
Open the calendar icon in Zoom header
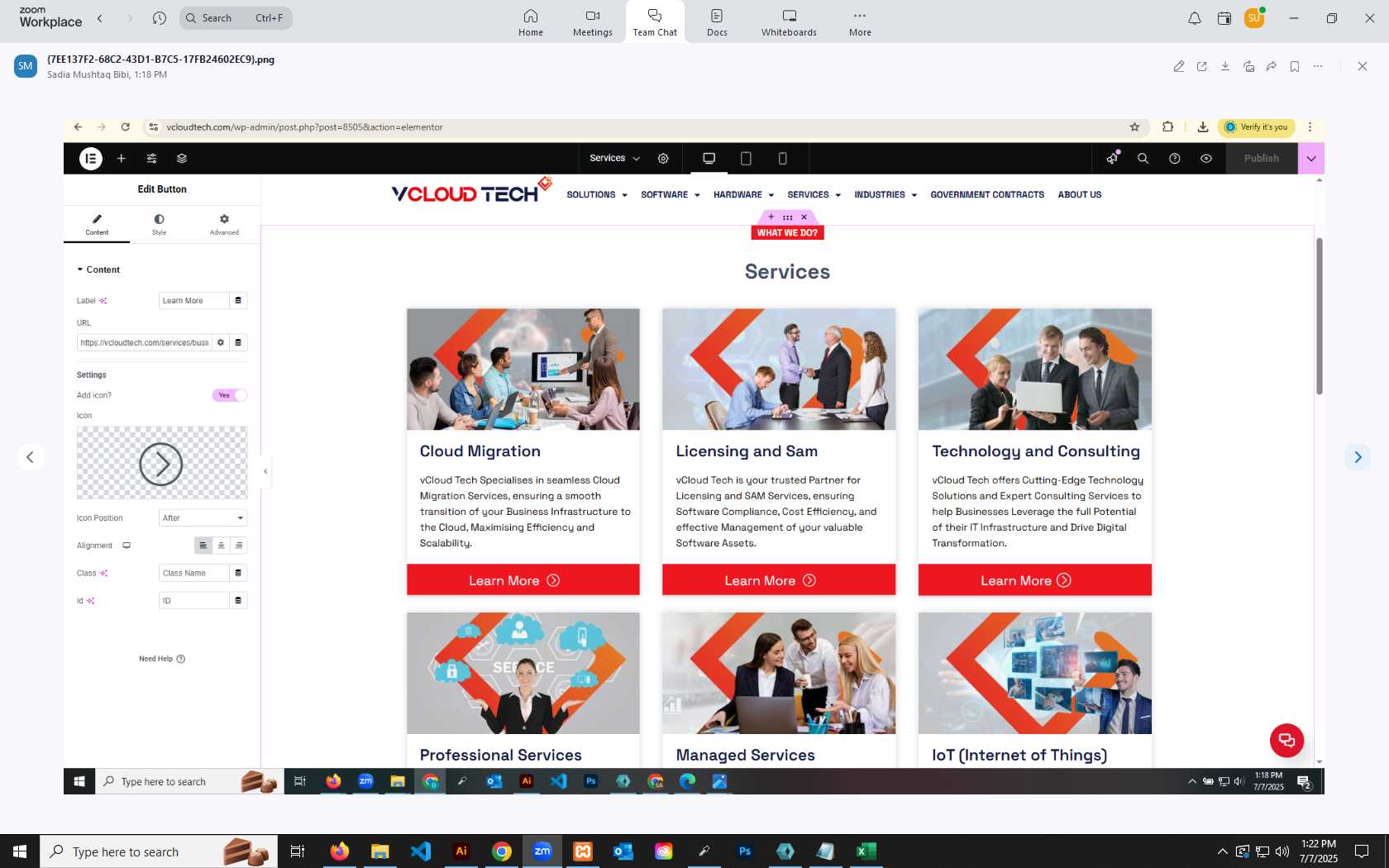1224,18
